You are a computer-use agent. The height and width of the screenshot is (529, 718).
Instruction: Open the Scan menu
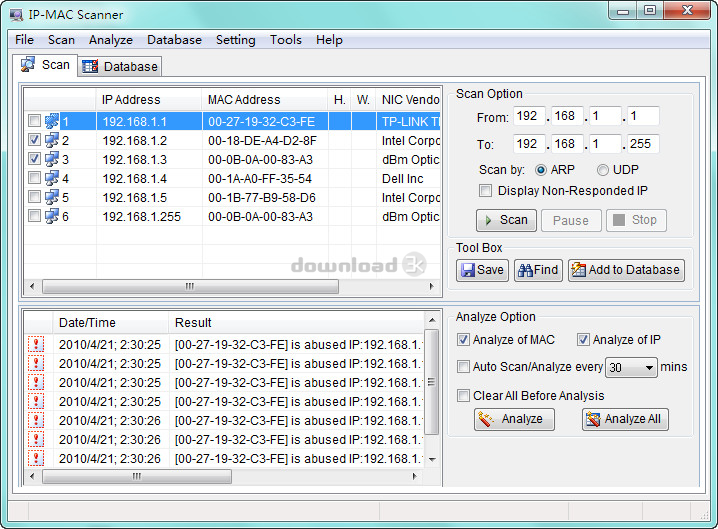tap(61, 40)
